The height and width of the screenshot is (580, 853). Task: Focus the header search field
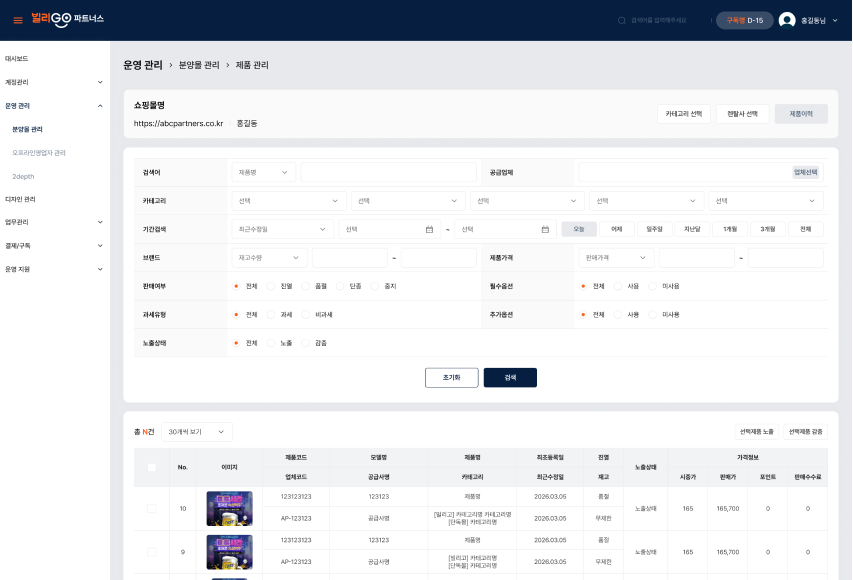pyautogui.click(x=659, y=21)
